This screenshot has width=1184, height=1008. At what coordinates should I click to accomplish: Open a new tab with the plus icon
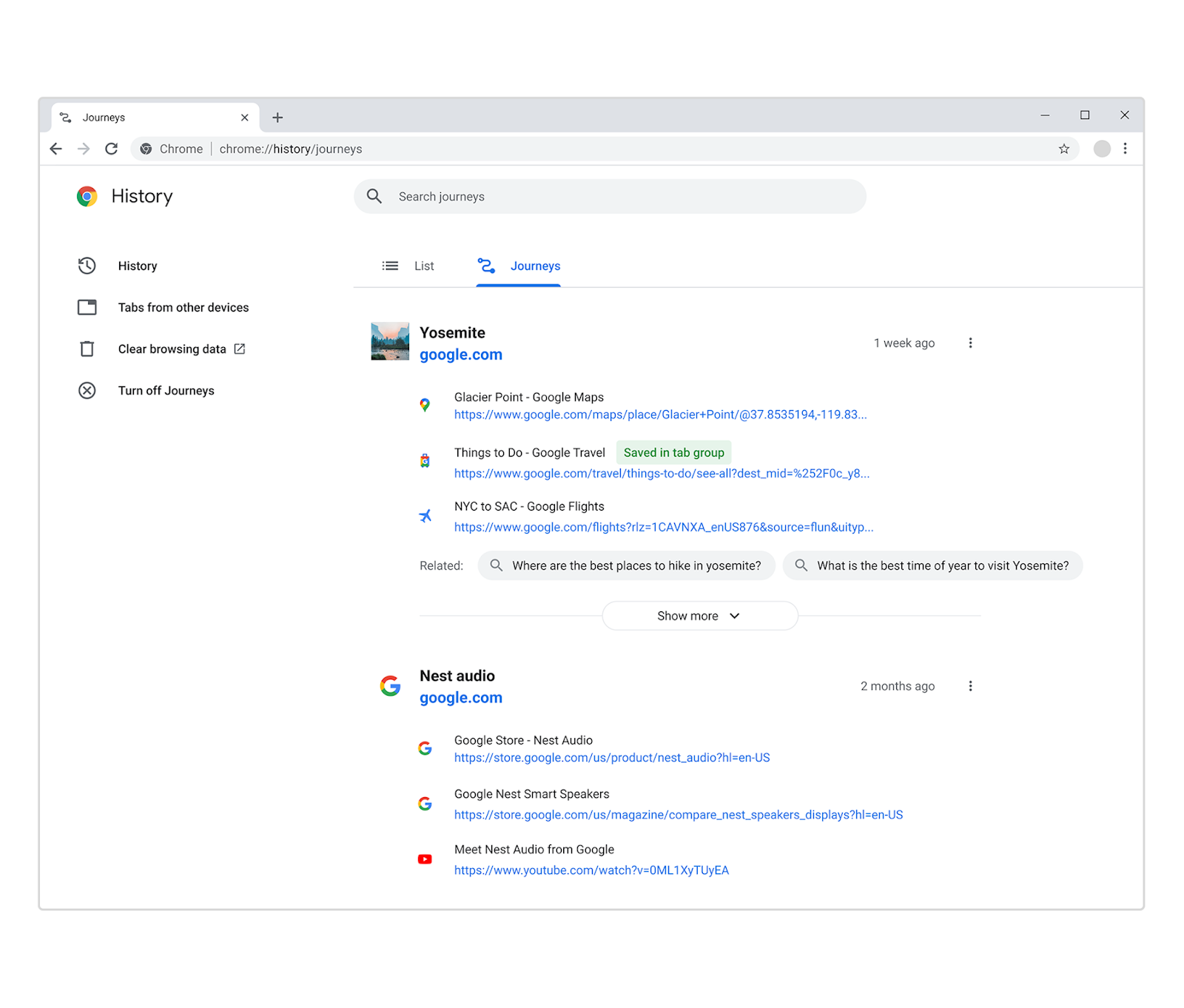tap(277, 118)
